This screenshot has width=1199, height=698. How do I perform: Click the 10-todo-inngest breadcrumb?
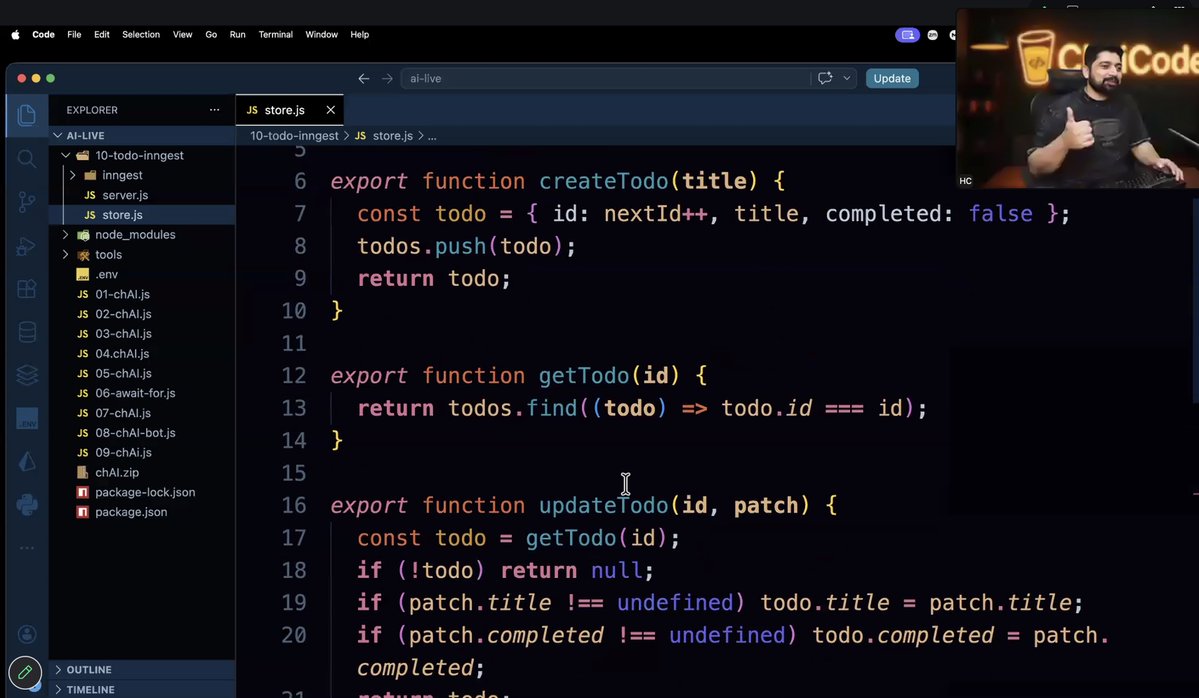tap(294, 136)
